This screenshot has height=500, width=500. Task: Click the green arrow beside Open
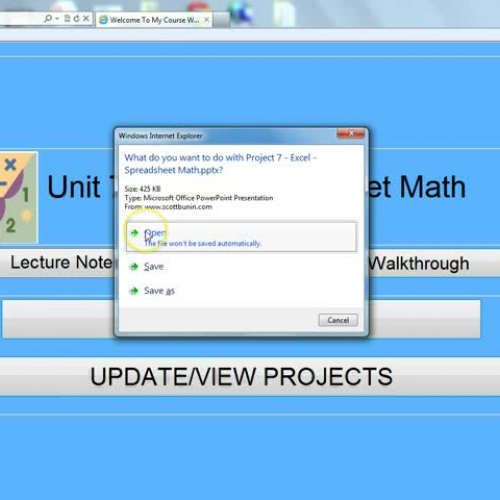[134, 232]
